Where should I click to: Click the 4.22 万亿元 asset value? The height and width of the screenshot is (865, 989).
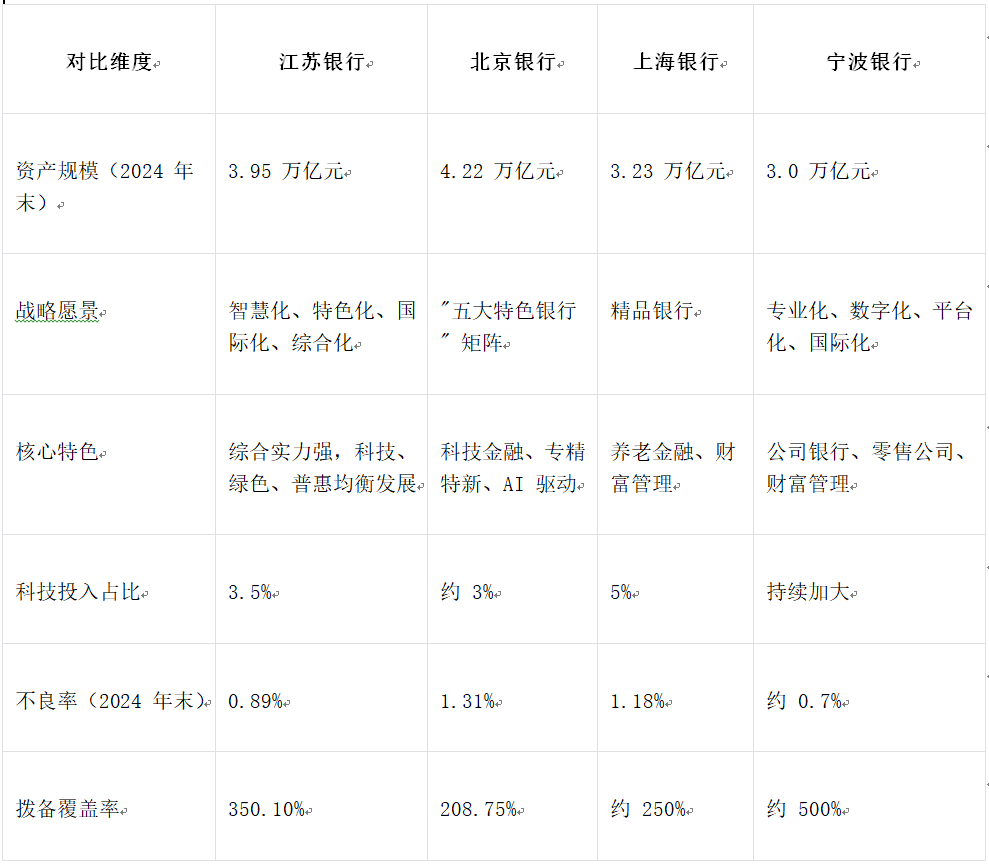pyautogui.click(x=497, y=172)
